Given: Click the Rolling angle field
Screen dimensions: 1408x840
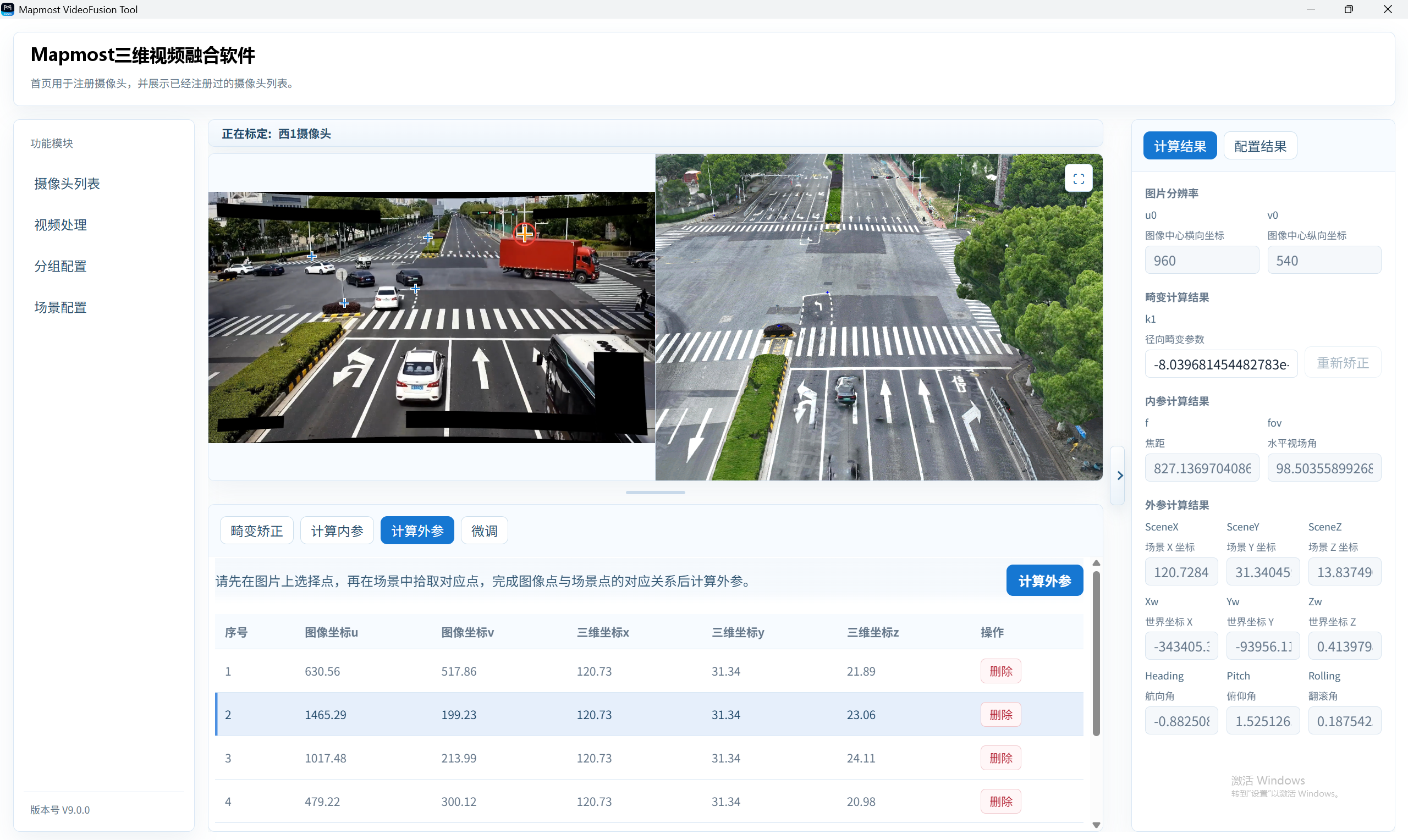Looking at the screenshot, I should coord(1345,721).
